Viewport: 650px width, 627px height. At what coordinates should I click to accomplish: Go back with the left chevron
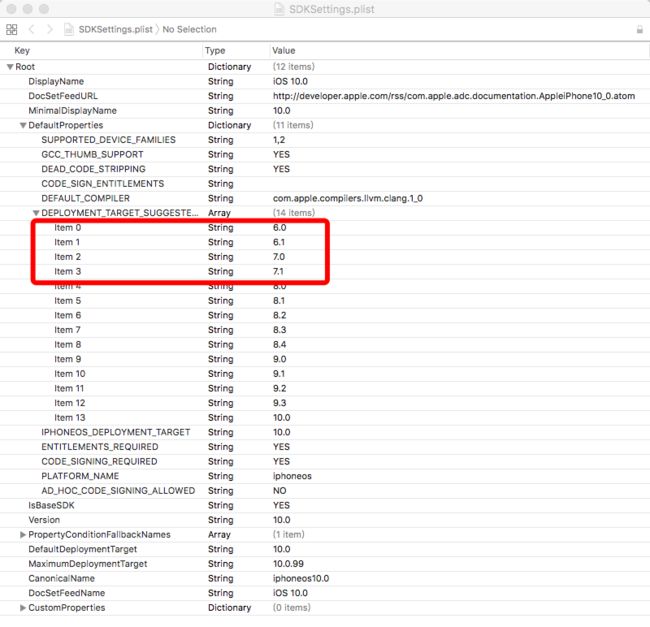tap(32, 29)
